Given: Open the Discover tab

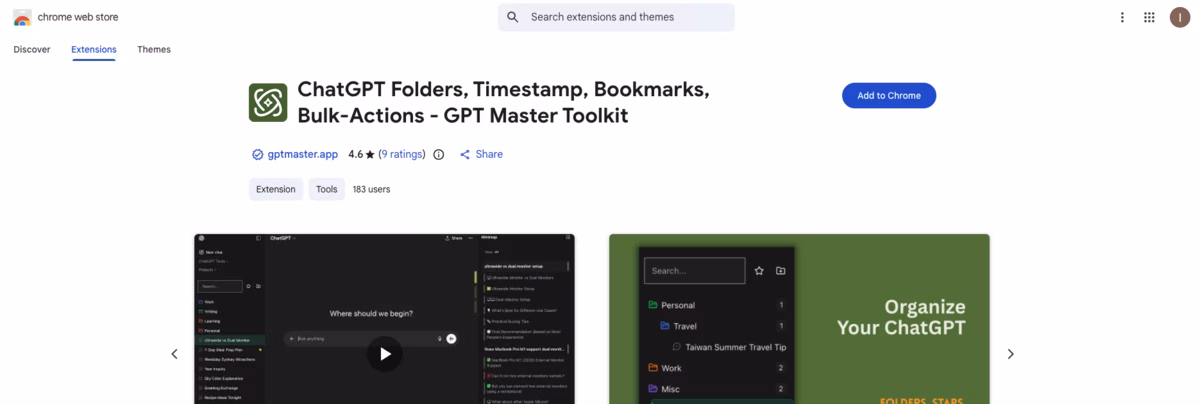Looking at the screenshot, I should coord(32,50).
